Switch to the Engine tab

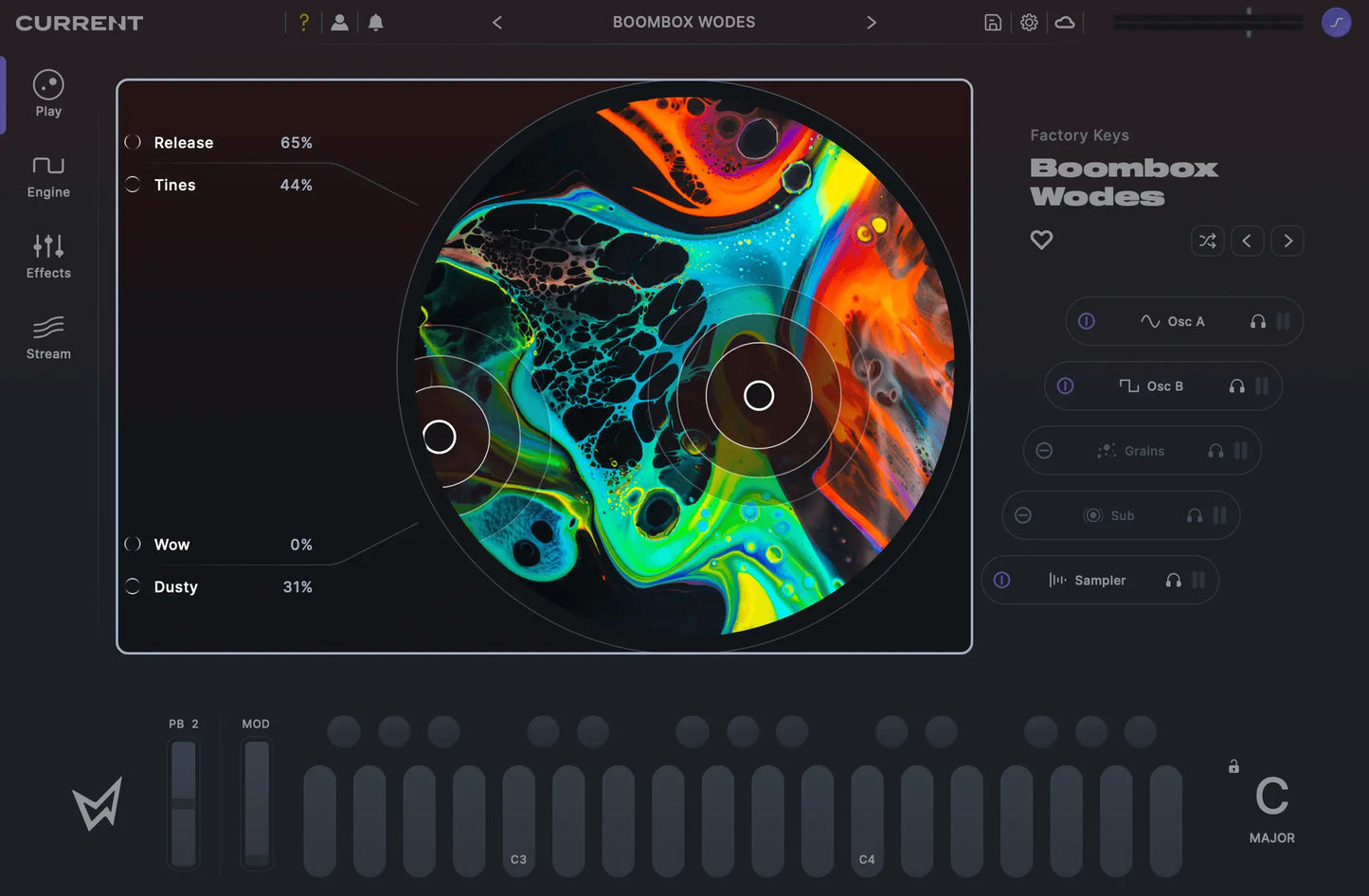pos(48,177)
